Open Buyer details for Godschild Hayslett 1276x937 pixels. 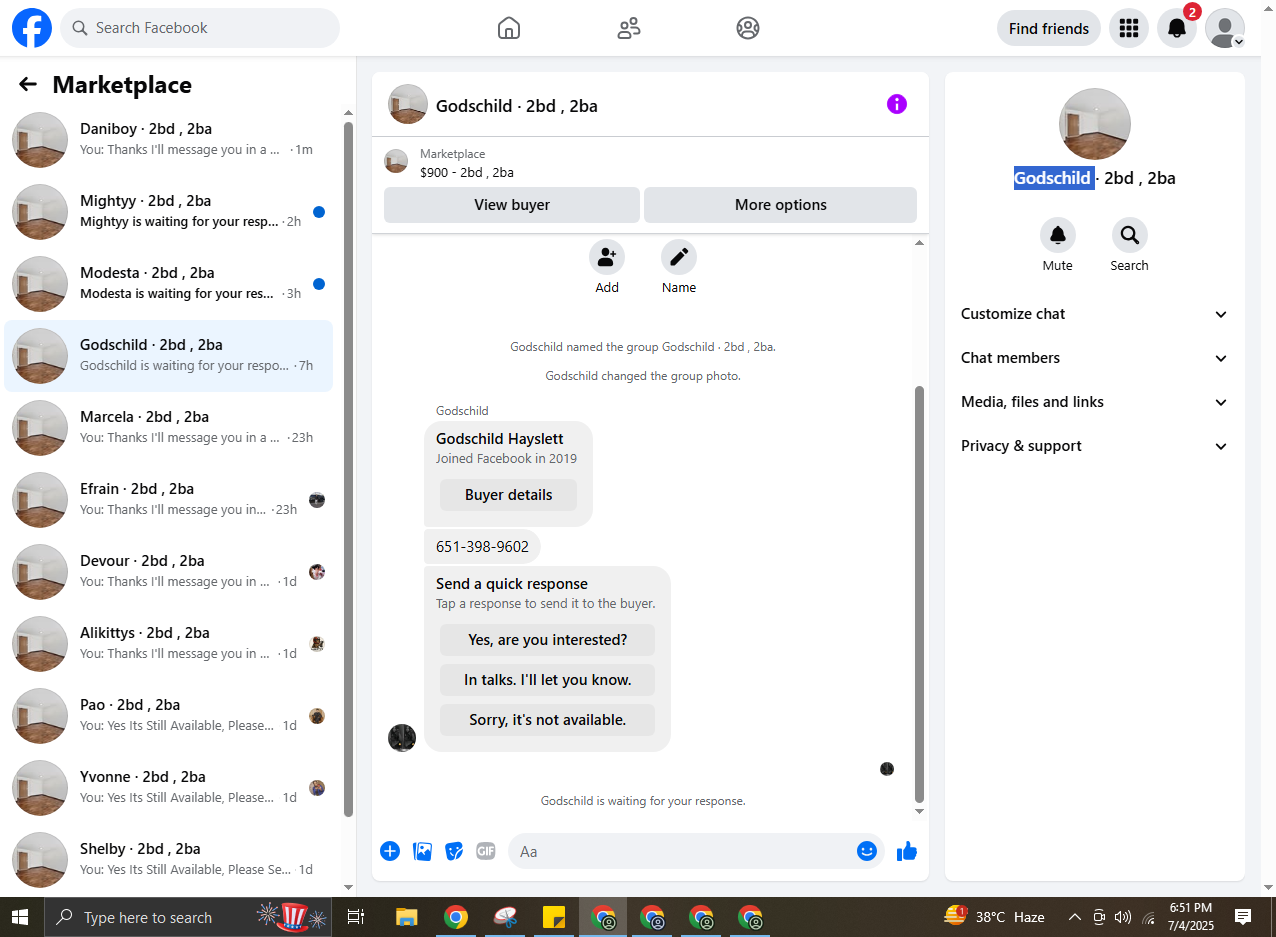(x=509, y=495)
